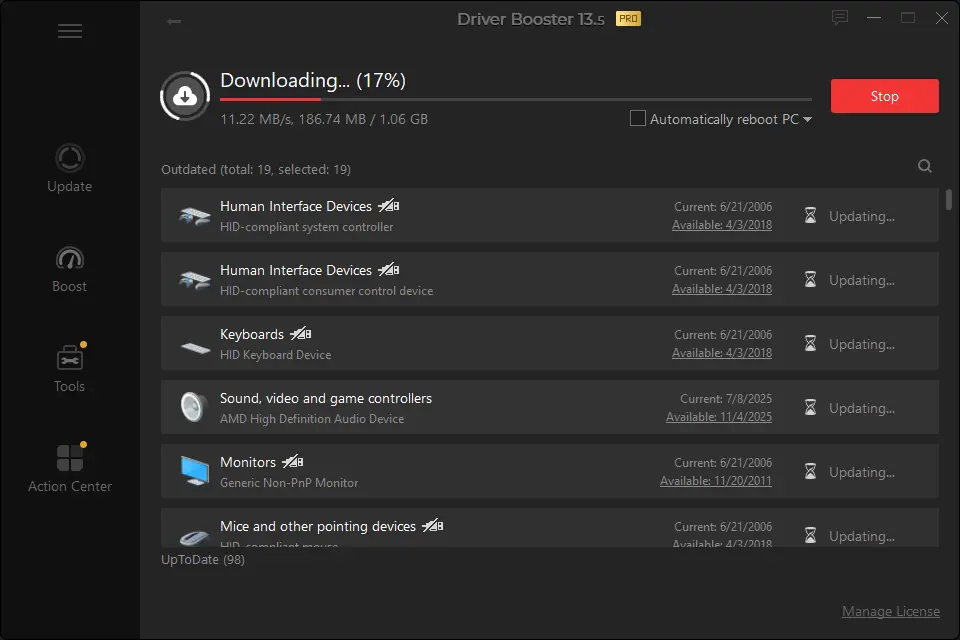Click hourglass icon on Mice pointing devices row

pos(810,535)
